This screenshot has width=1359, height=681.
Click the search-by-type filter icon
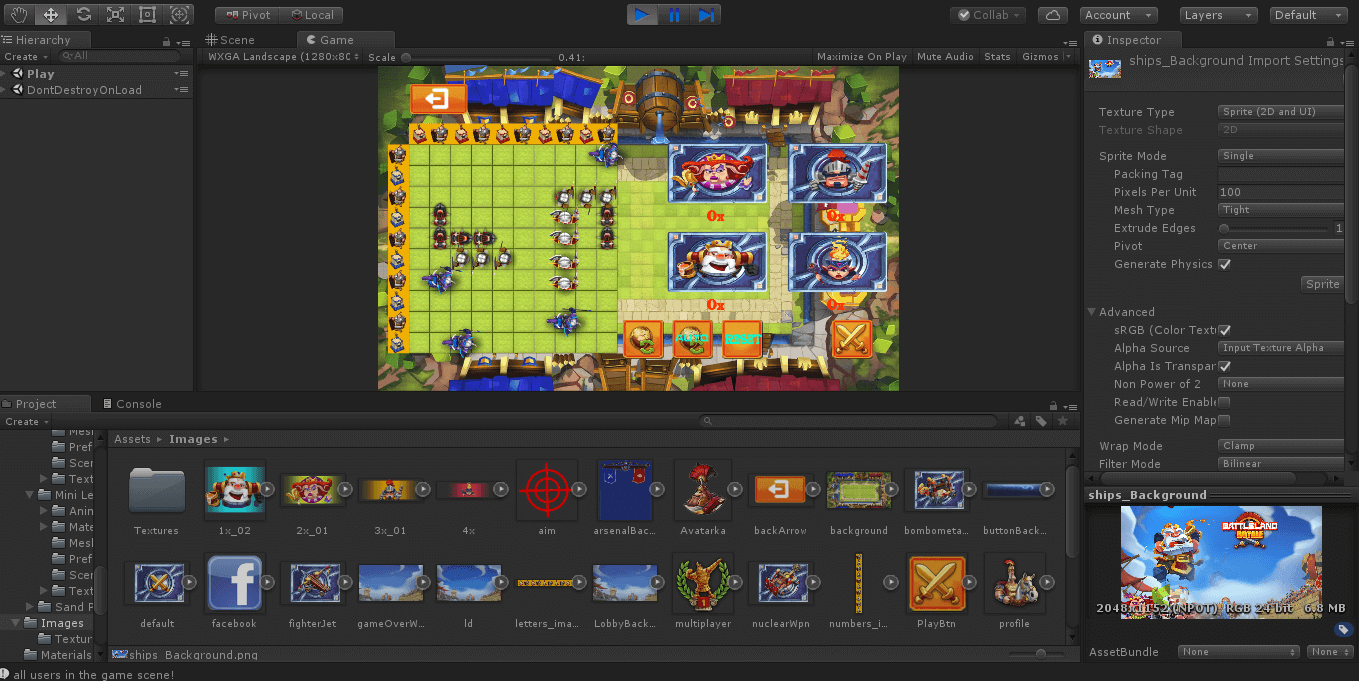[1020, 422]
